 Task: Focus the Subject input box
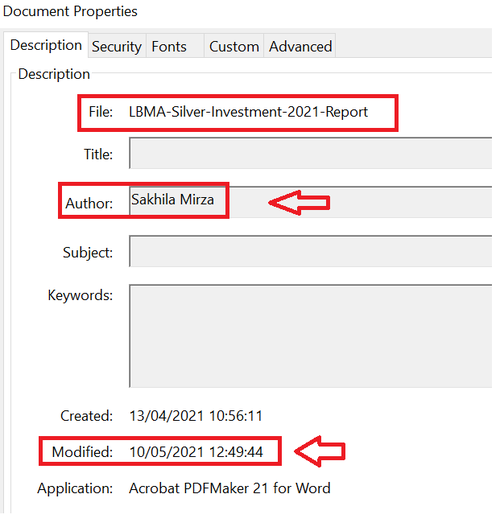tap(311, 251)
